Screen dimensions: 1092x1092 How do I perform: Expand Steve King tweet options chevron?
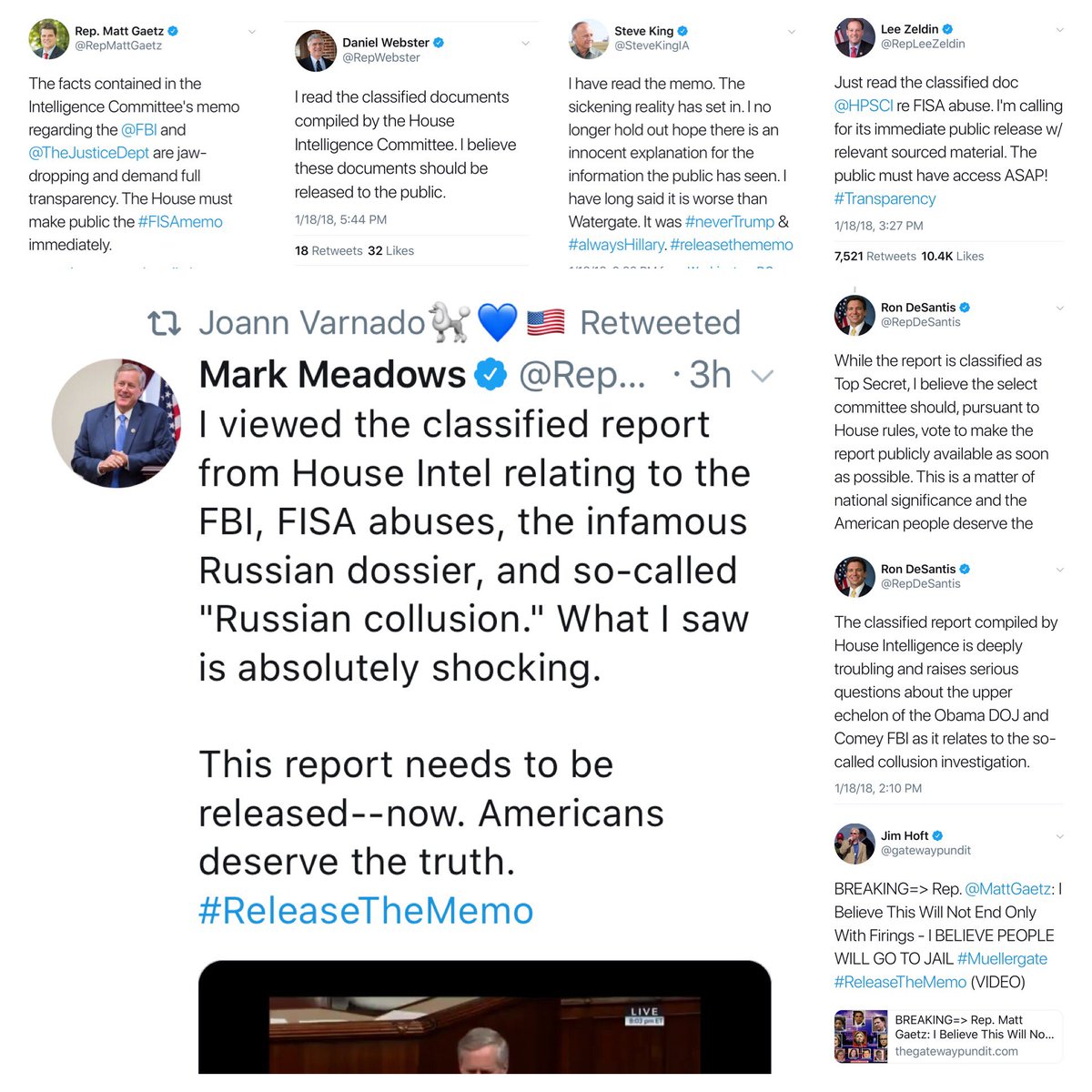click(x=791, y=32)
